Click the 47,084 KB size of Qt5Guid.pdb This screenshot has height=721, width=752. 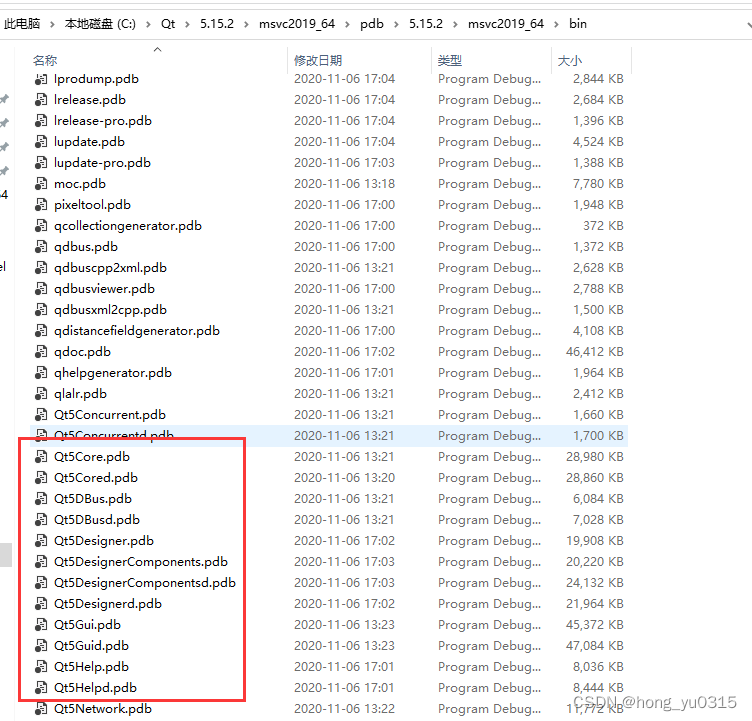coord(595,646)
